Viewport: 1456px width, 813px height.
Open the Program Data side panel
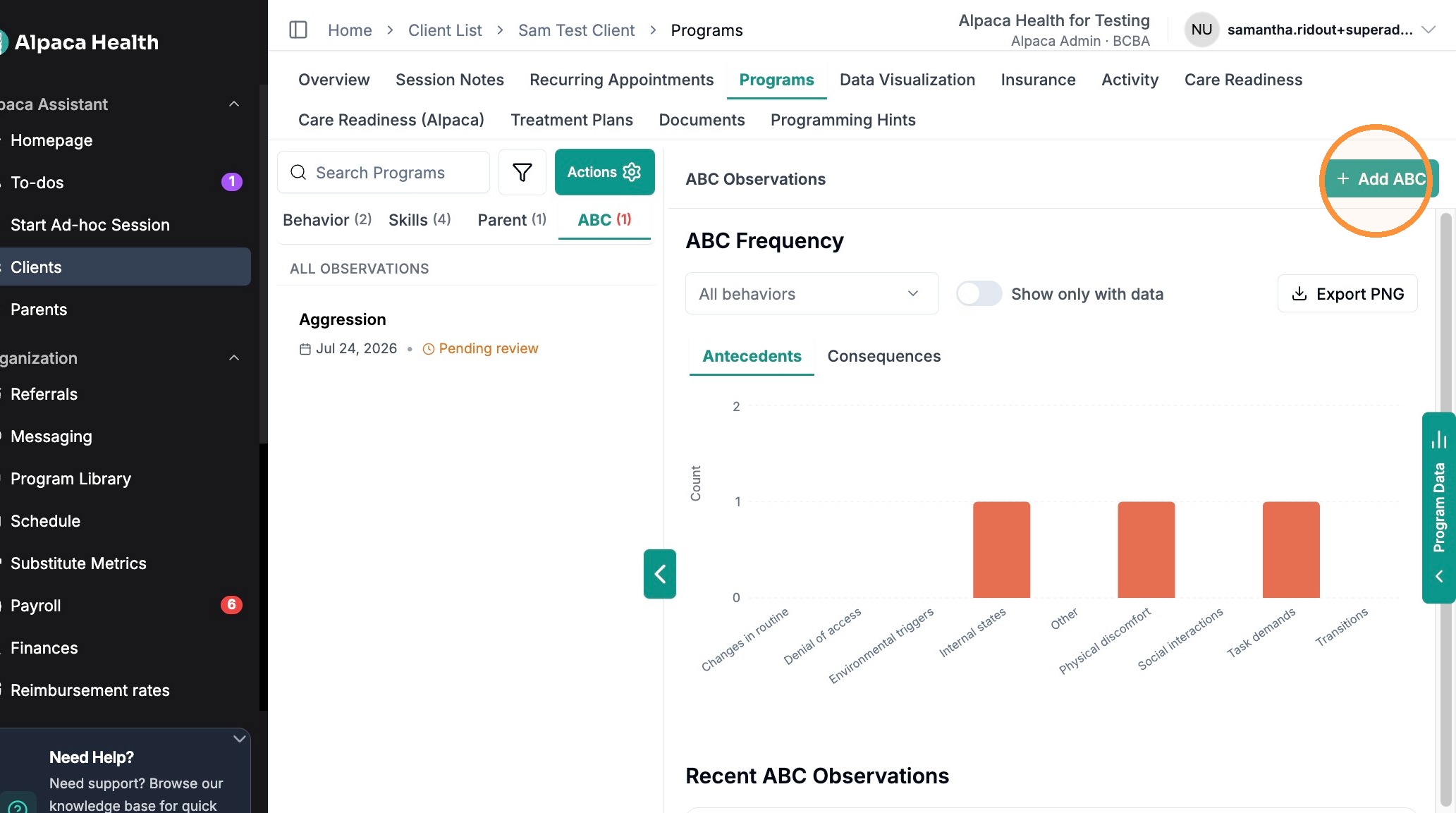coord(1439,508)
